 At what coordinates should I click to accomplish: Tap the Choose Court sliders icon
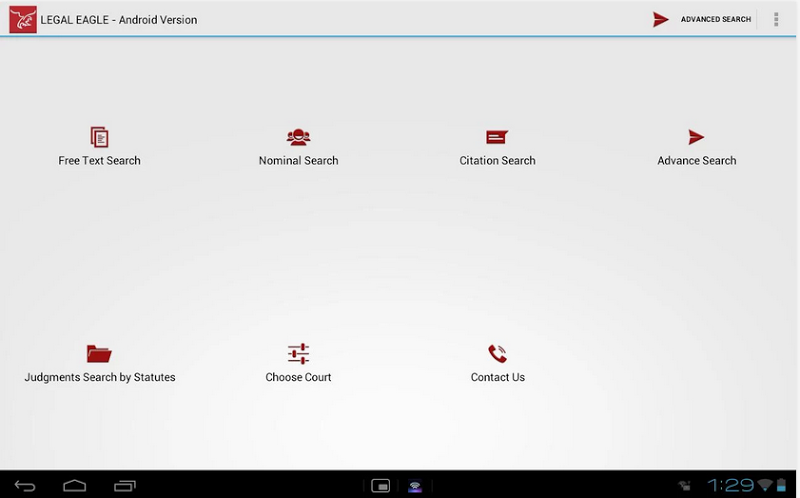(x=298, y=353)
